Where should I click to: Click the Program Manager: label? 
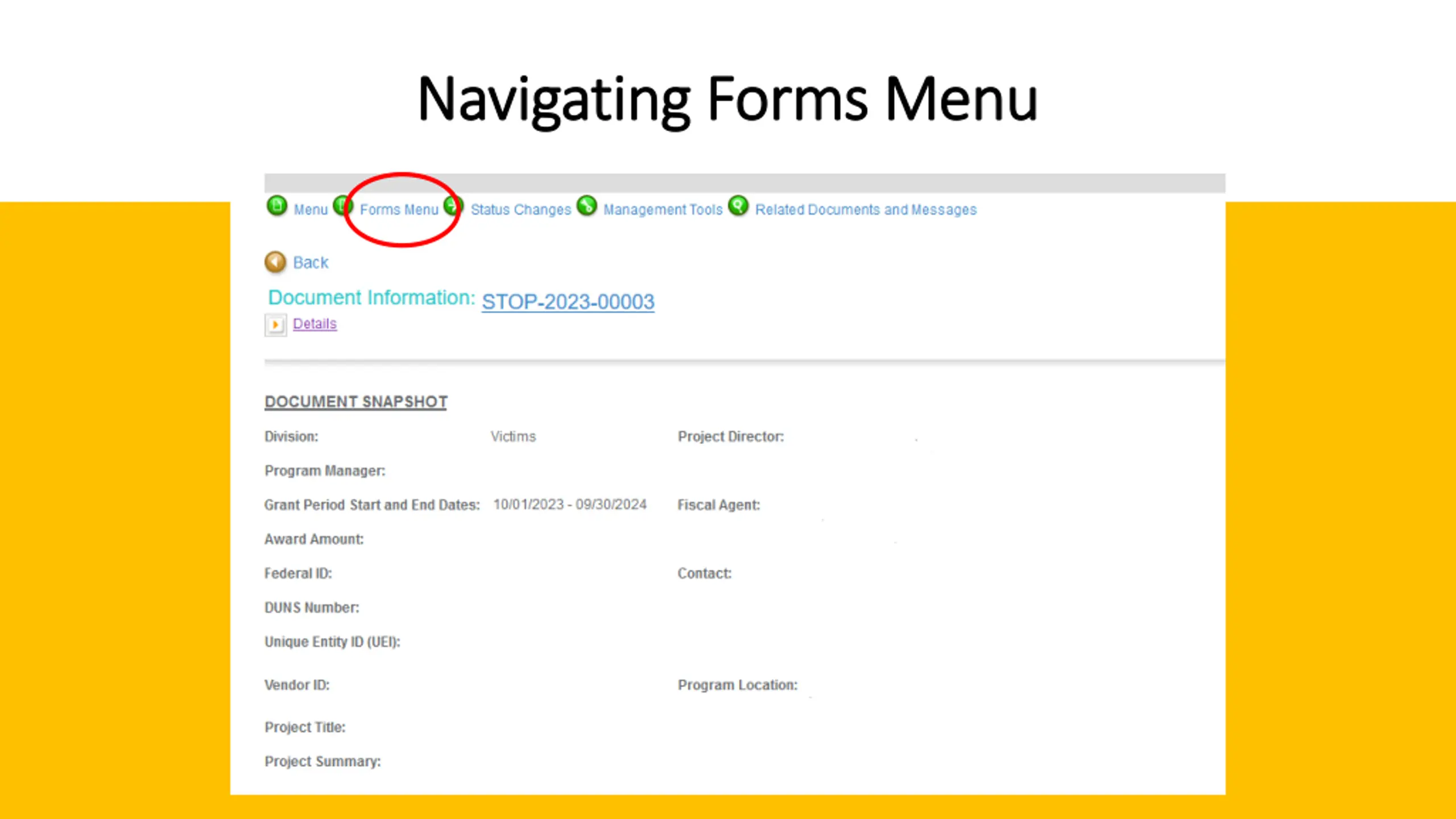(325, 471)
